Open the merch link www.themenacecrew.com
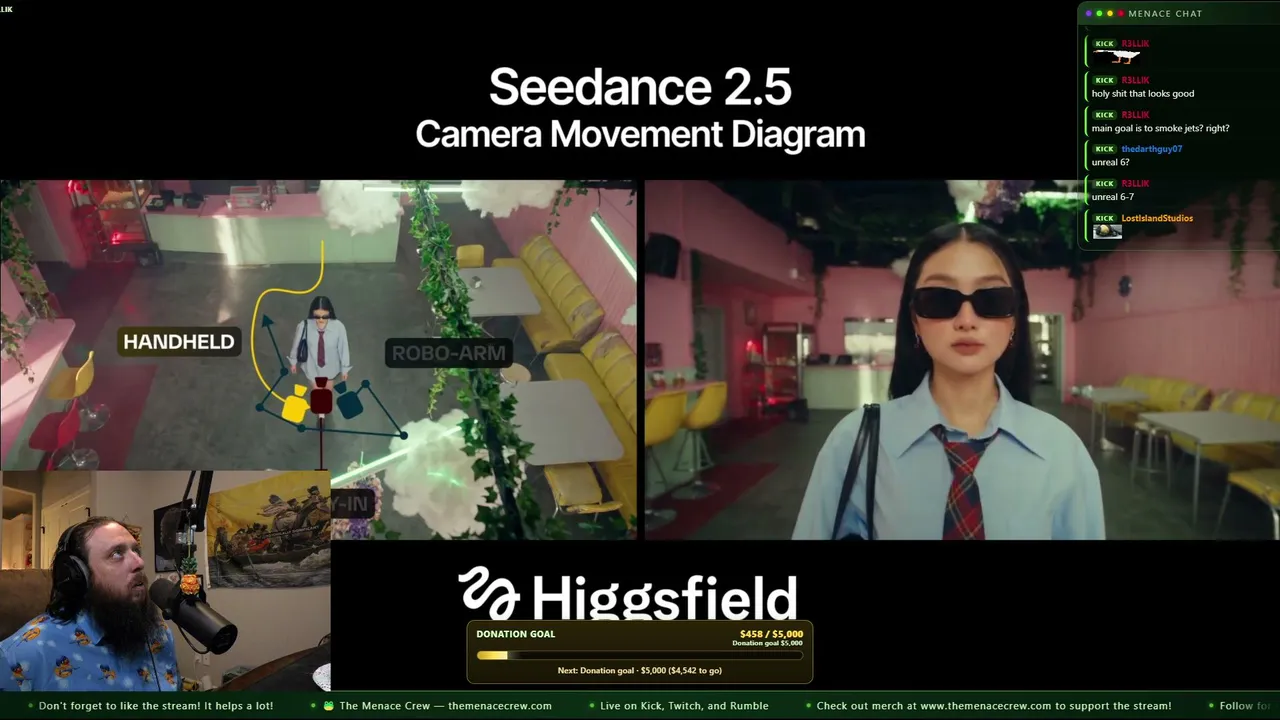The image size is (1280, 720). click(x=987, y=706)
